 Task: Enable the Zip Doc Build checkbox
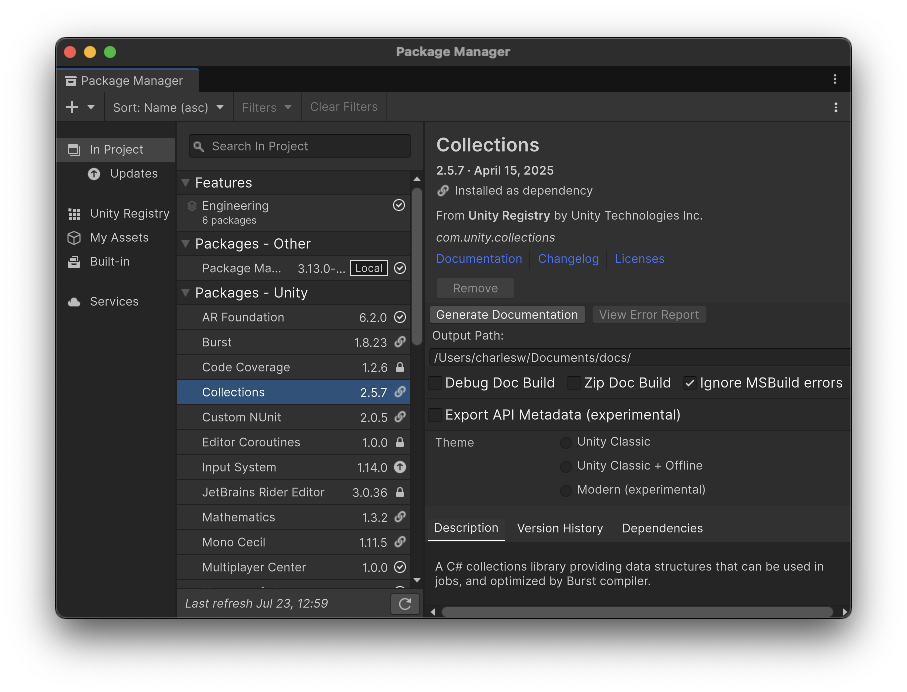(574, 383)
